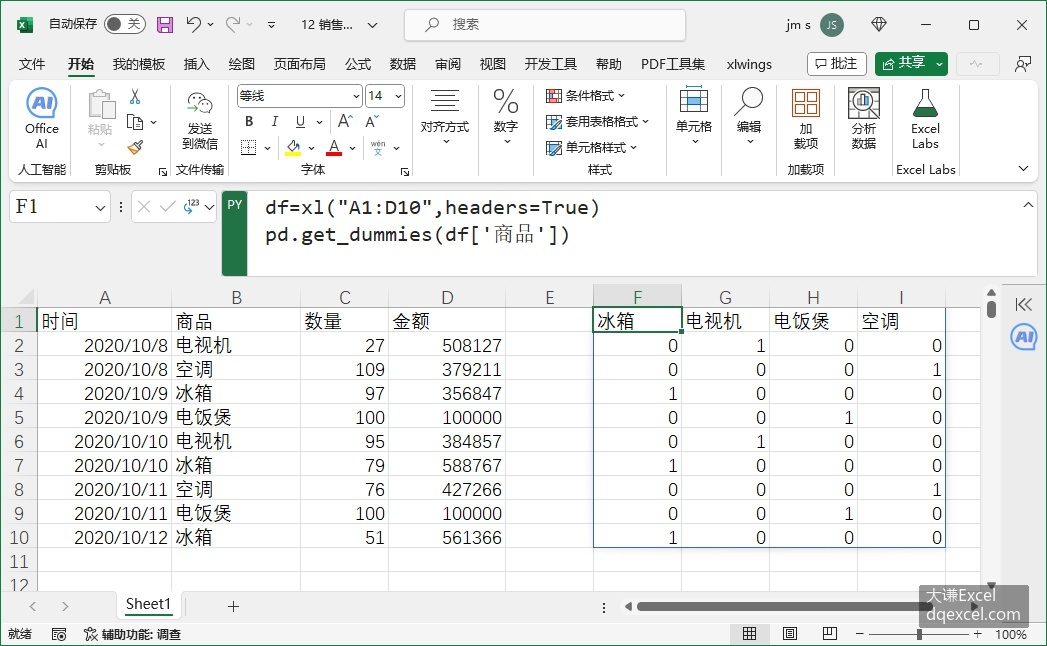Toggle the AutoSave switch
This screenshot has width=1047, height=646.
pyautogui.click(x=124, y=25)
